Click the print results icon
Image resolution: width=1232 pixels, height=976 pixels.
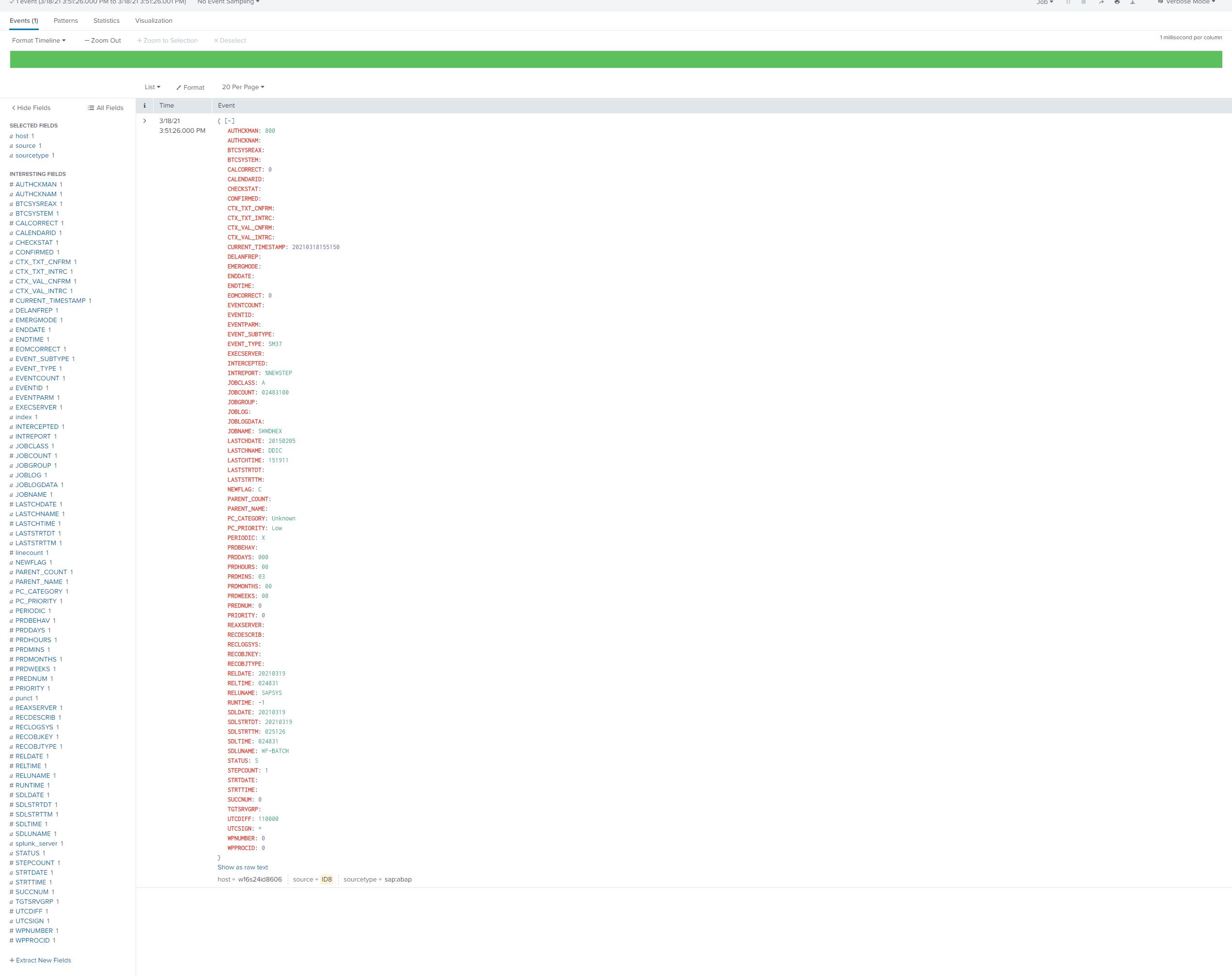click(x=1117, y=2)
